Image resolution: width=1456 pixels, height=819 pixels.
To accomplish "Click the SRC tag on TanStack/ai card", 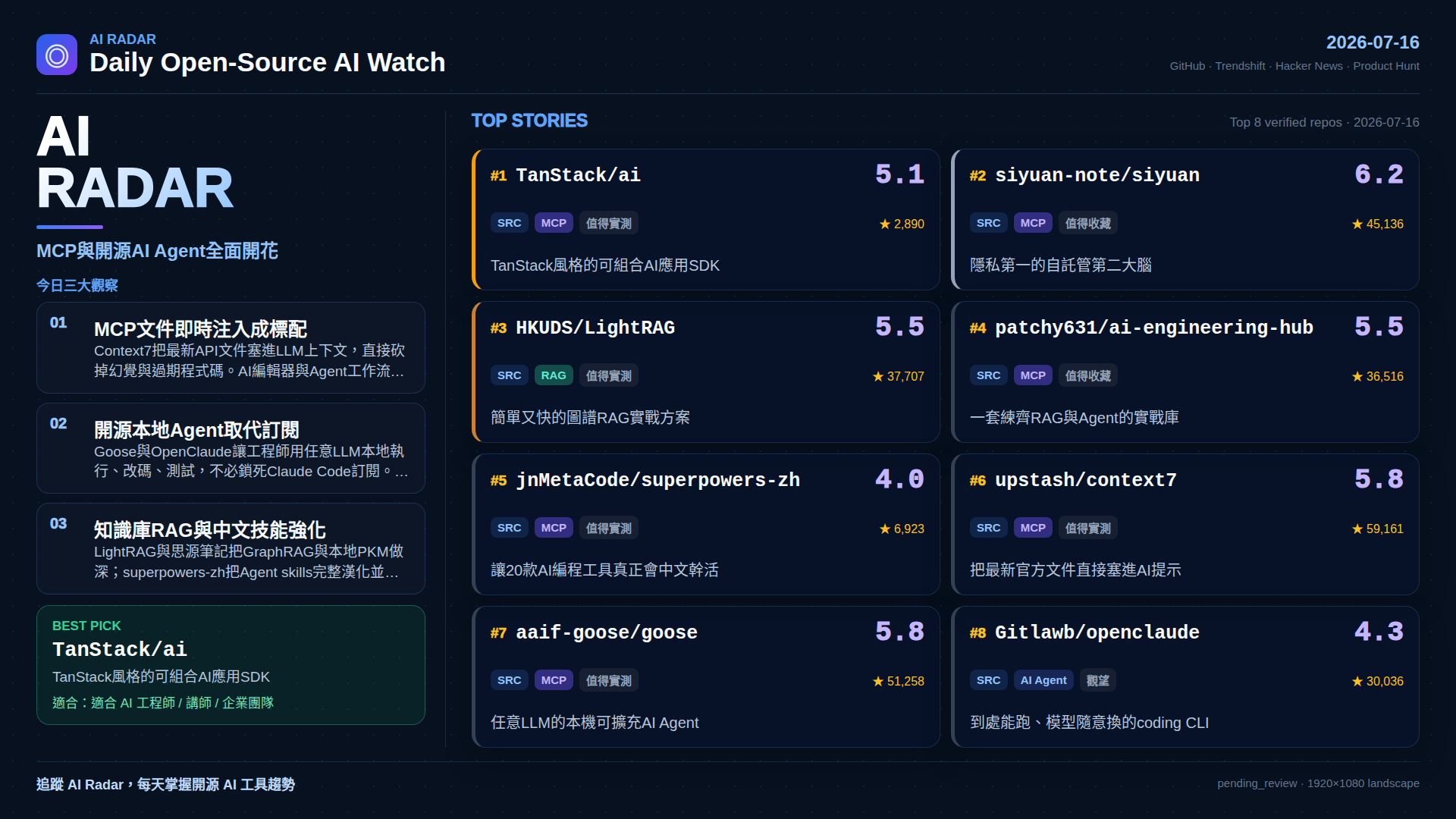I will tap(509, 223).
